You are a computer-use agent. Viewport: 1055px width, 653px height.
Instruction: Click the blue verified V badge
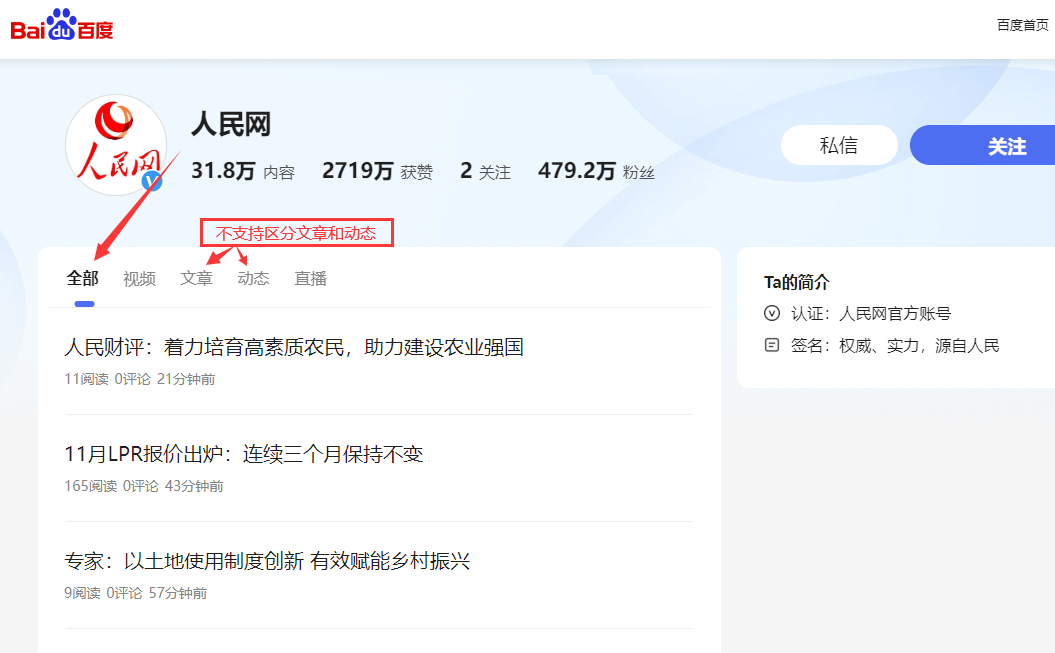coord(152,180)
